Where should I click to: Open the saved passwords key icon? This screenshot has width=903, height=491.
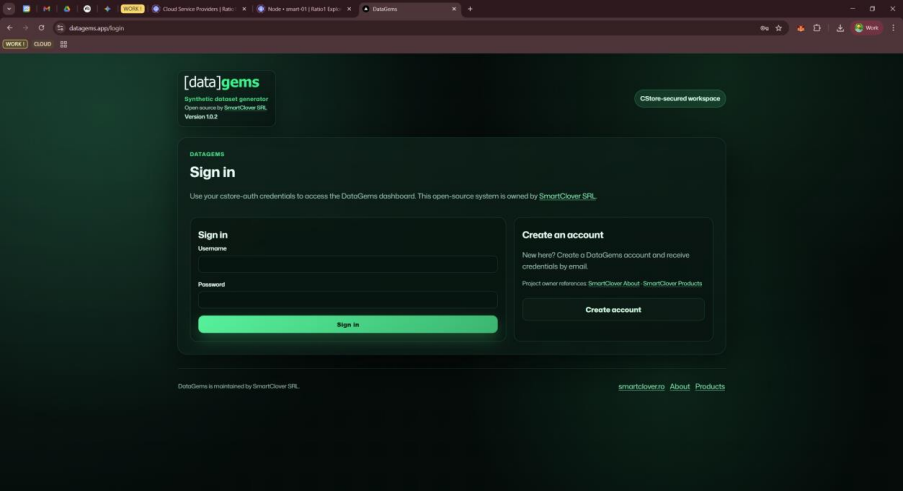pyautogui.click(x=764, y=28)
